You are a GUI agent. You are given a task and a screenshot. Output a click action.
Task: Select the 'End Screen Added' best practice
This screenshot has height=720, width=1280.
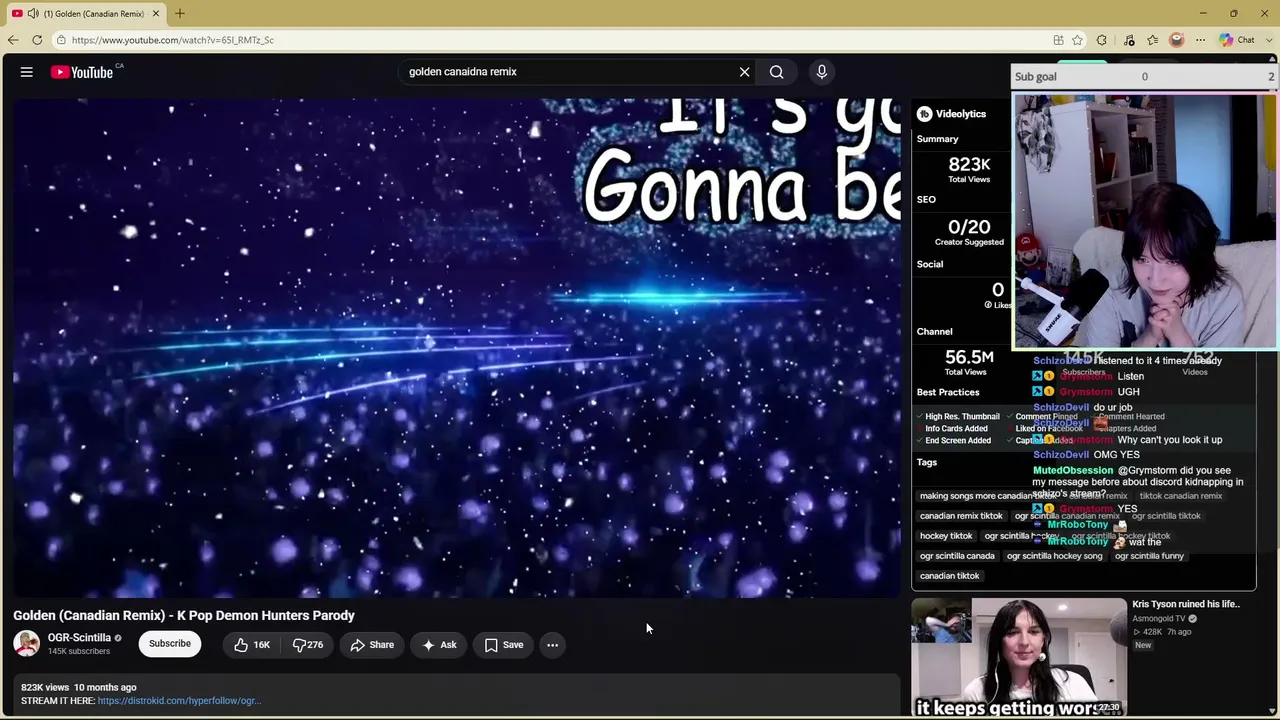coord(953,441)
